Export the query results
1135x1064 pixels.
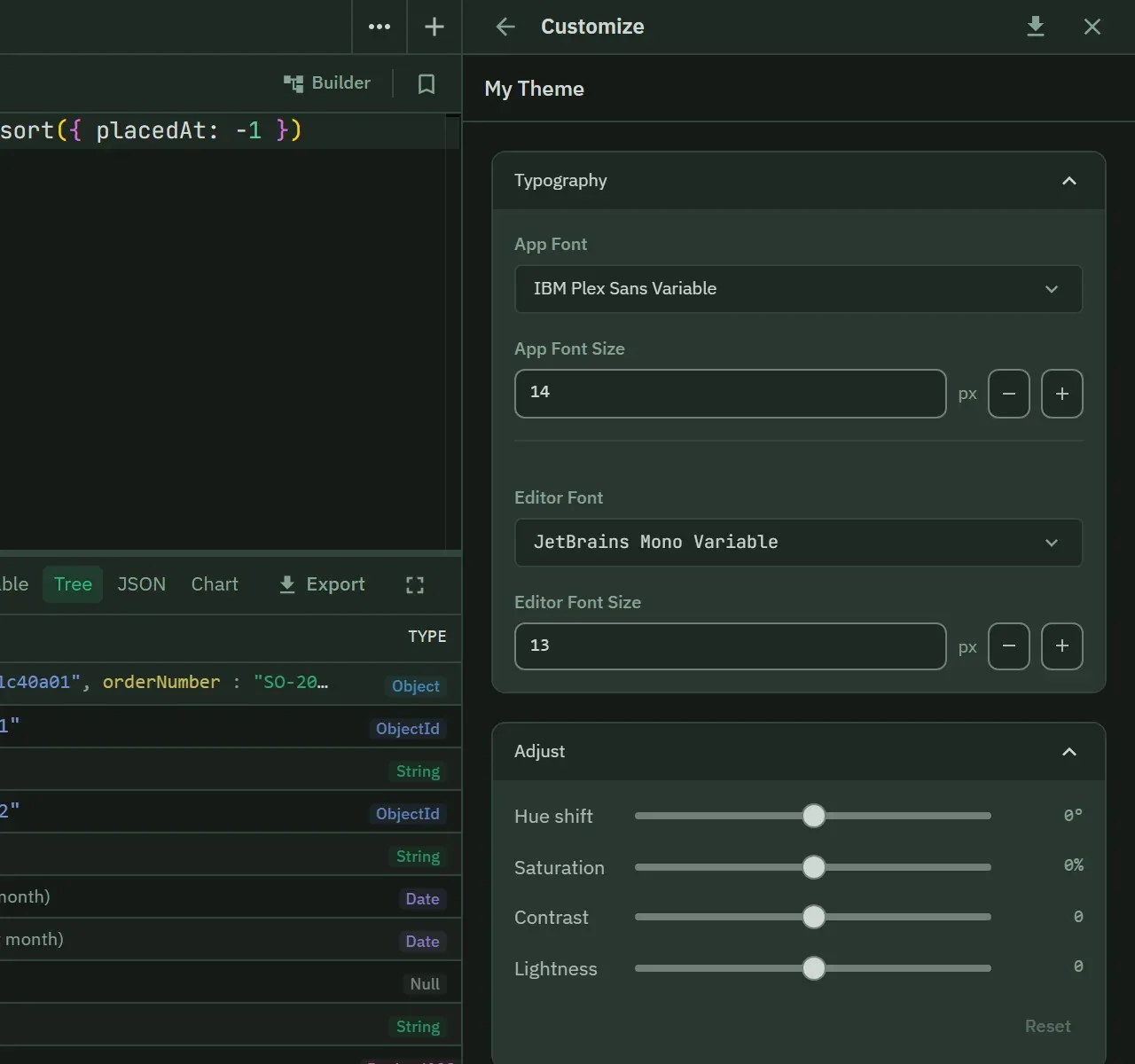pyautogui.click(x=322, y=584)
